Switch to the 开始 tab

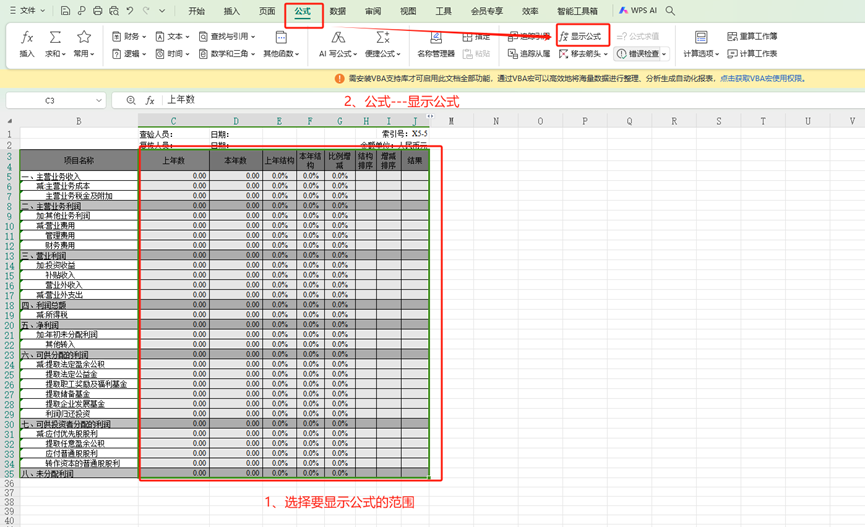(196, 11)
